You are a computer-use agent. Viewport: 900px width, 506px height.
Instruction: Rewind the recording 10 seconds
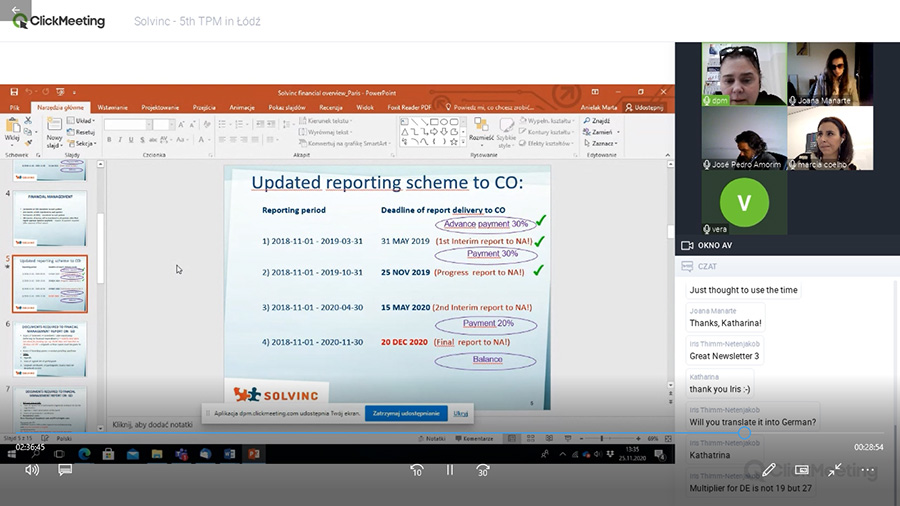[417, 470]
